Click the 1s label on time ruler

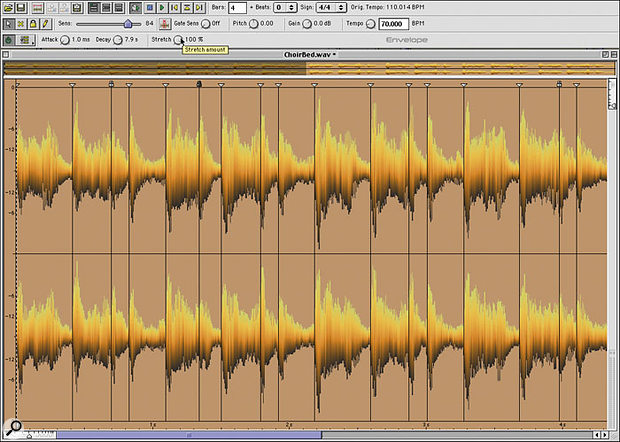tap(153, 425)
